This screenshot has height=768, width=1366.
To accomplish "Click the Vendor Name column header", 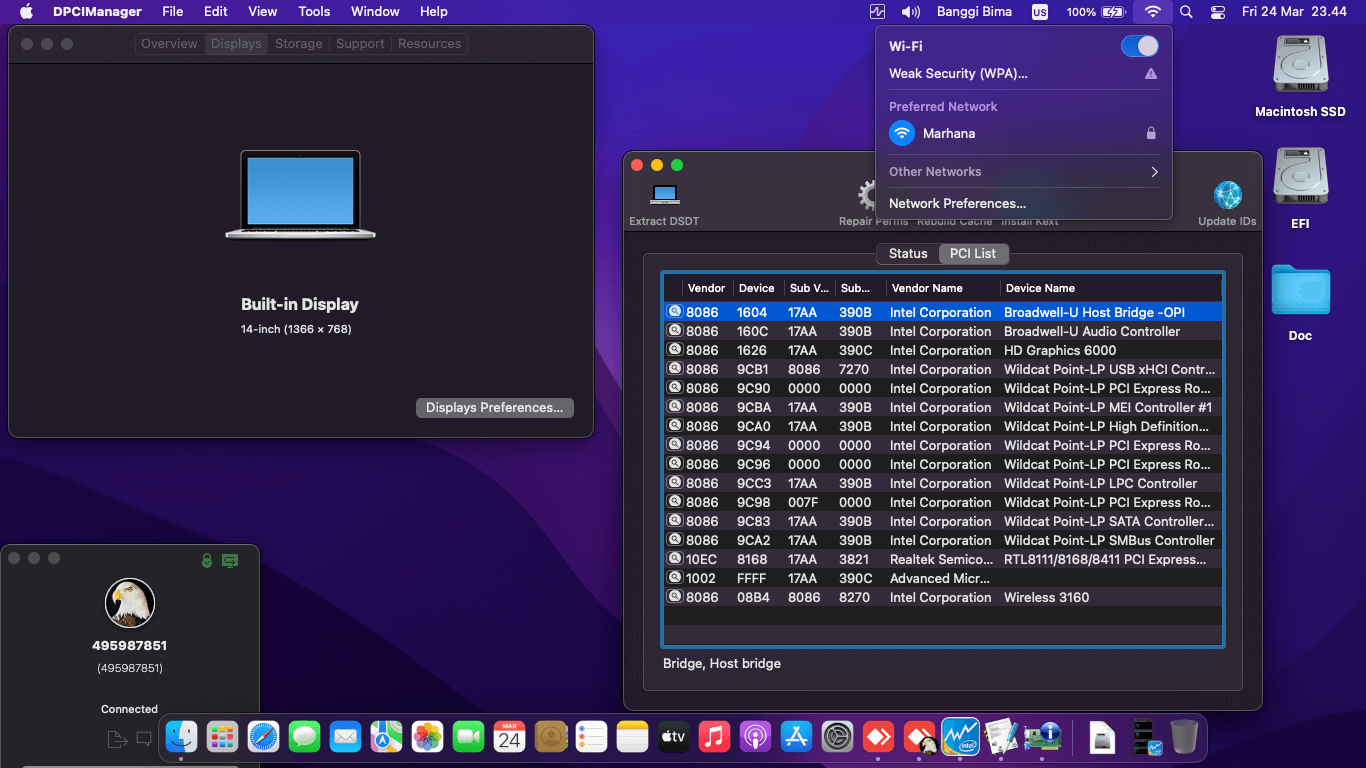I will tap(941, 288).
